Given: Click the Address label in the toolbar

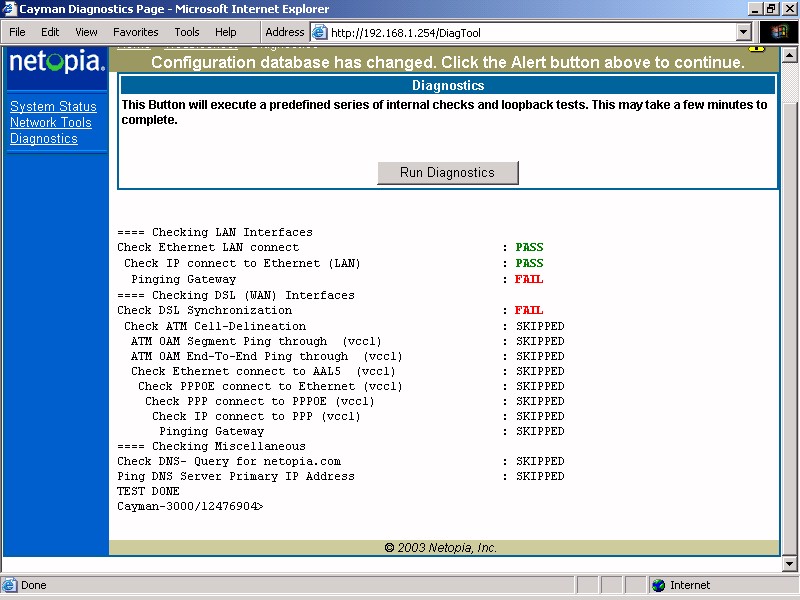Looking at the screenshot, I should pos(284,32).
